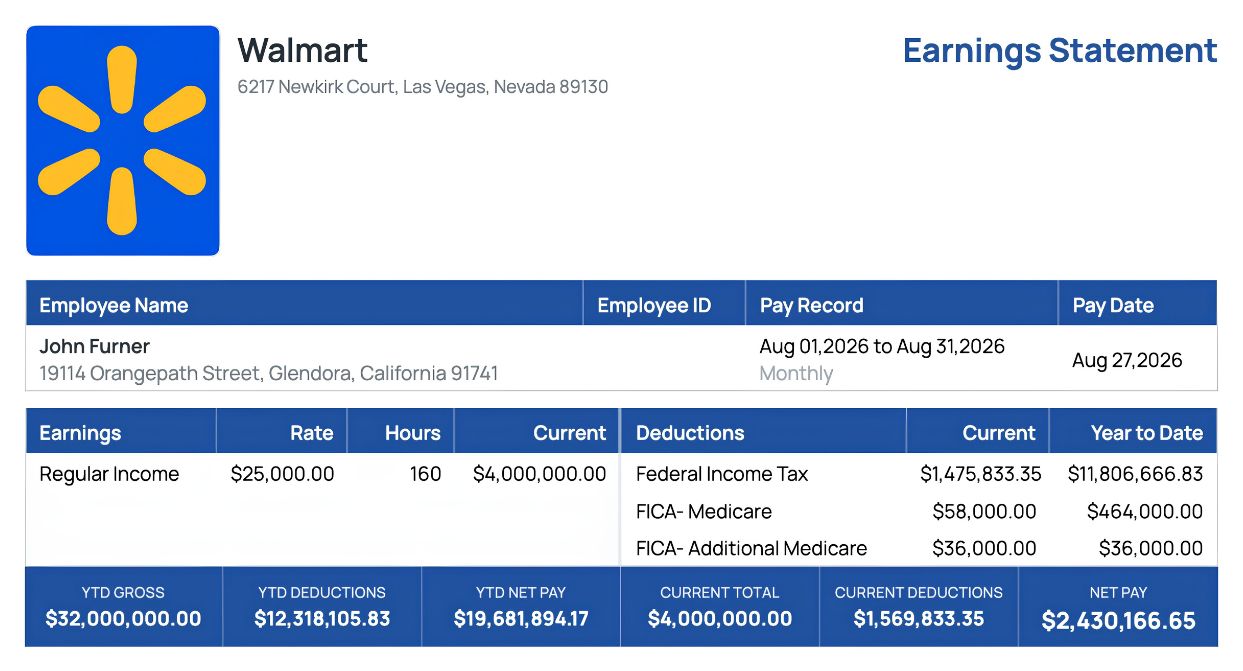Click the CURRENT TOTAL label
The height and width of the screenshot is (671, 1243).
click(x=720, y=593)
